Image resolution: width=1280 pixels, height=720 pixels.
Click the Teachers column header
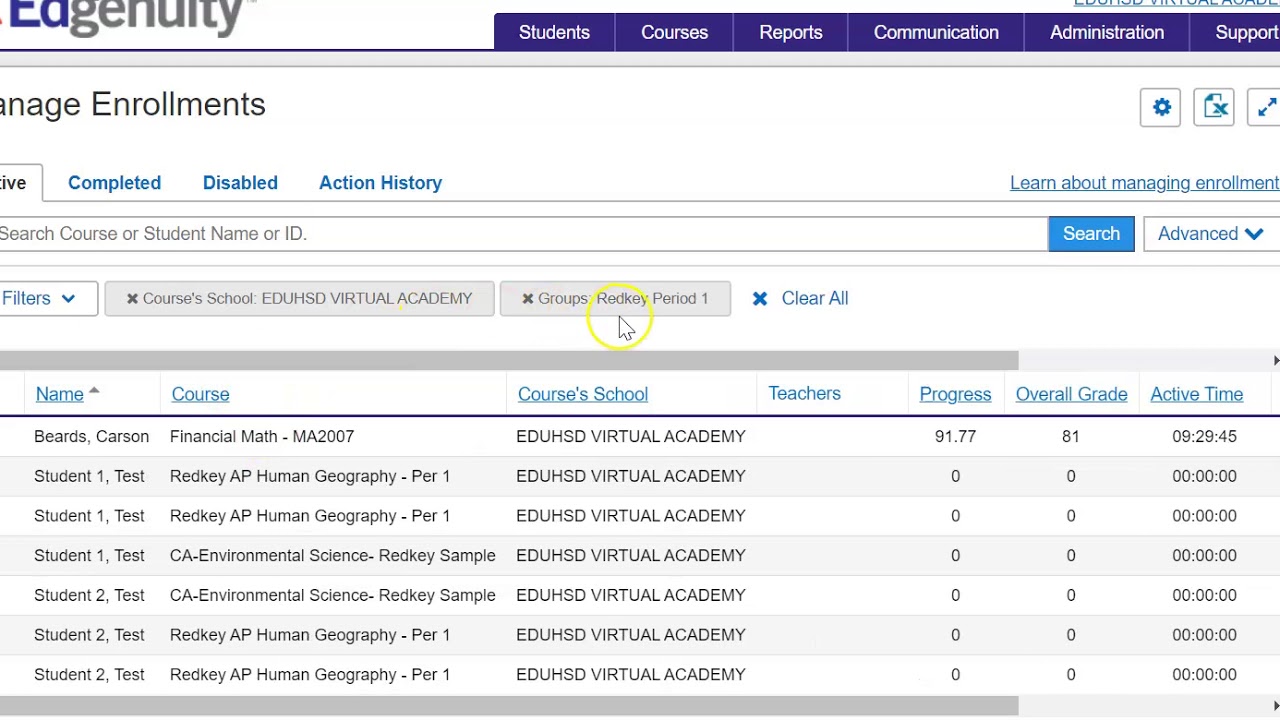tap(804, 394)
